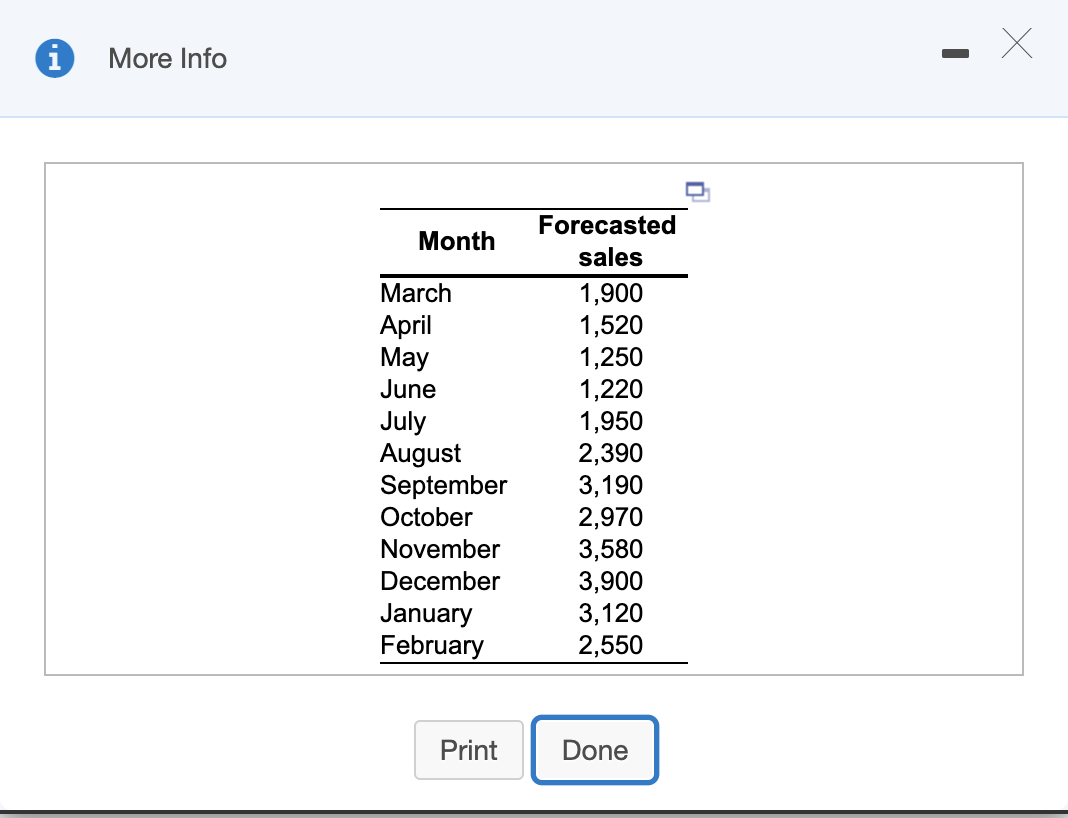Click the minimize dash icon

click(955, 53)
